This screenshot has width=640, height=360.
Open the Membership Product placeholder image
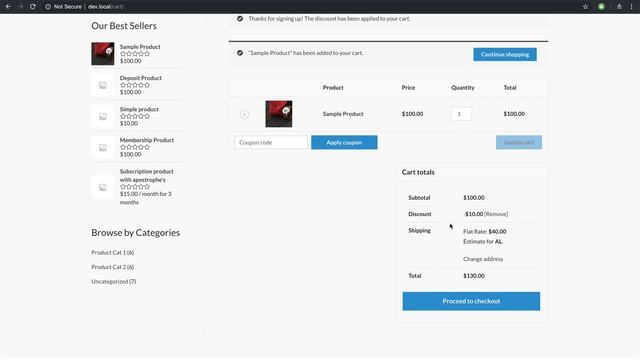(x=102, y=147)
